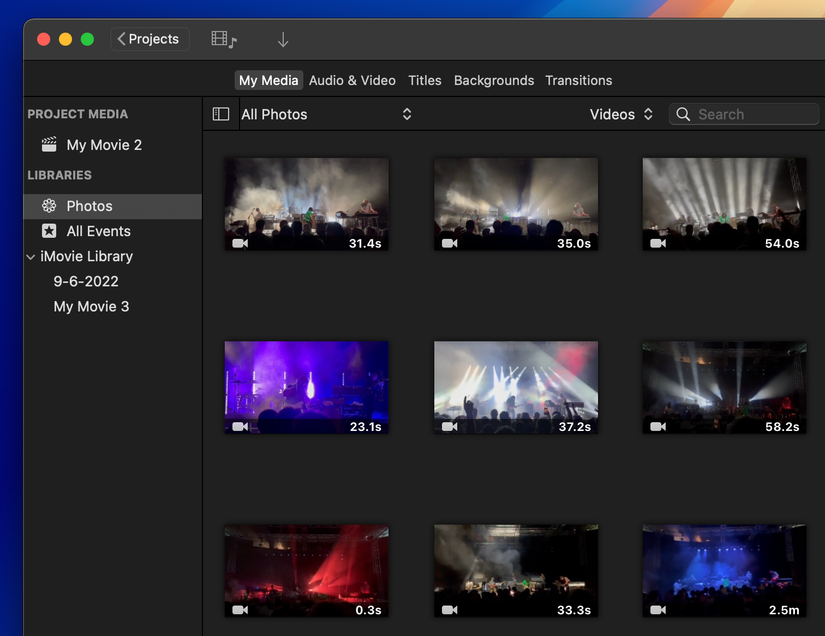Collapse the iMovie Library tree
825x636 pixels.
tap(30, 256)
